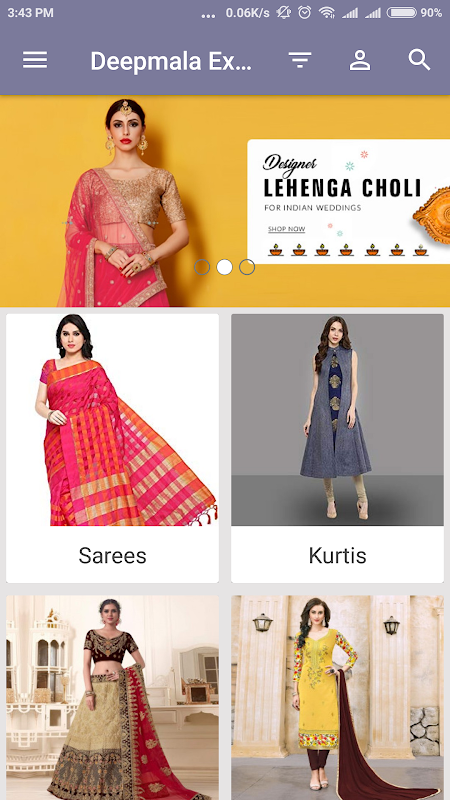Select the third carousel dot indicator

[247, 267]
